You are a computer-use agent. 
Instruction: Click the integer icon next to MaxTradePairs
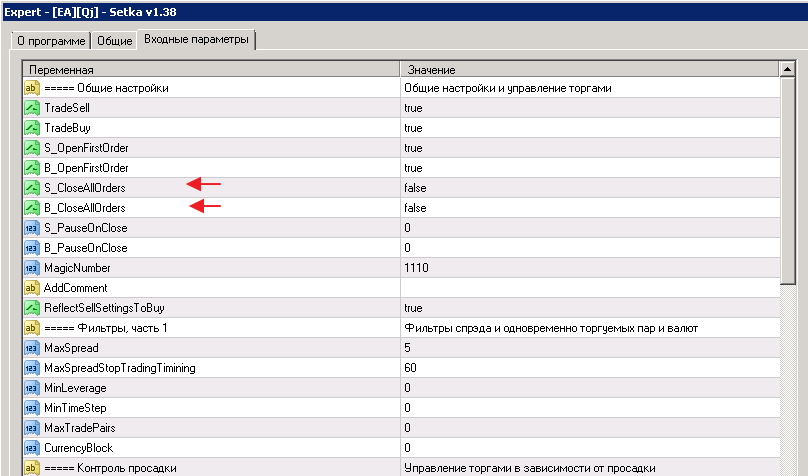click(x=32, y=428)
